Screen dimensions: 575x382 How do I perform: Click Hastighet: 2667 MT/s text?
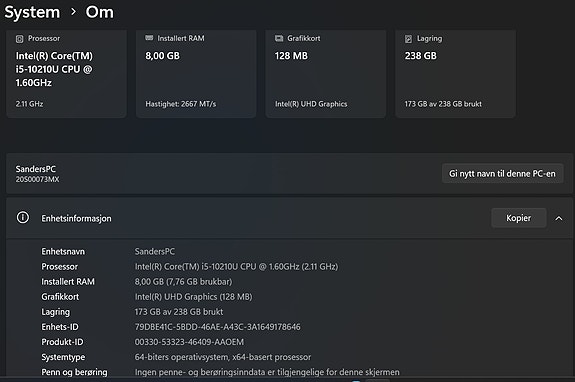pos(181,104)
